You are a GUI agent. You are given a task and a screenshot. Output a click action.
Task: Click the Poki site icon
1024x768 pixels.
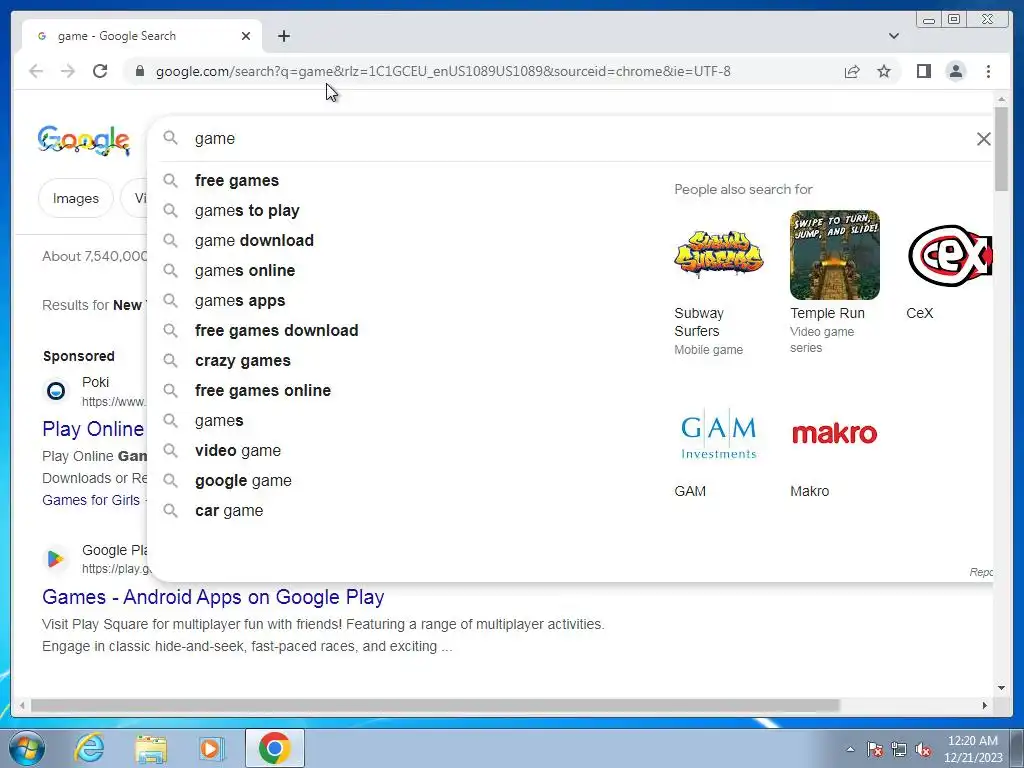pos(56,391)
